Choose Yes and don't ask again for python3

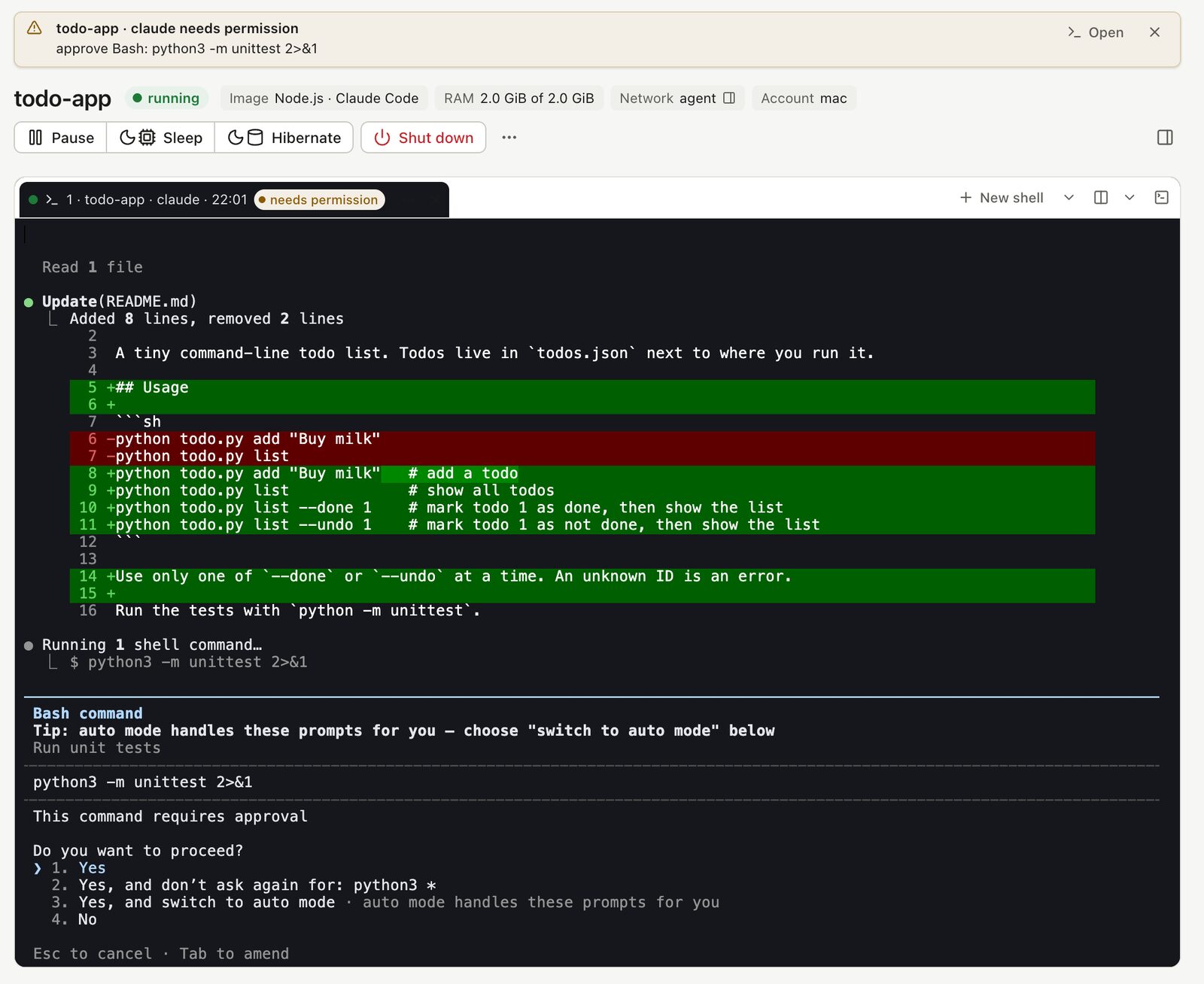[x=244, y=885]
